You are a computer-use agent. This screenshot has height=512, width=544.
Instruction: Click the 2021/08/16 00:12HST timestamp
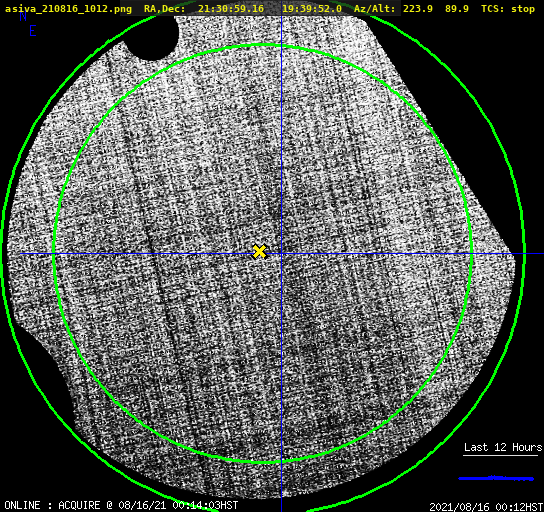pos(486,507)
